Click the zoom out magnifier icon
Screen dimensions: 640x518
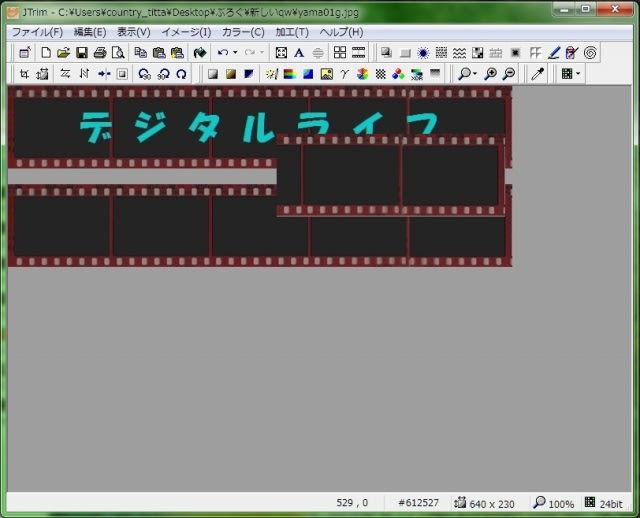pyautogui.click(x=509, y=74)
